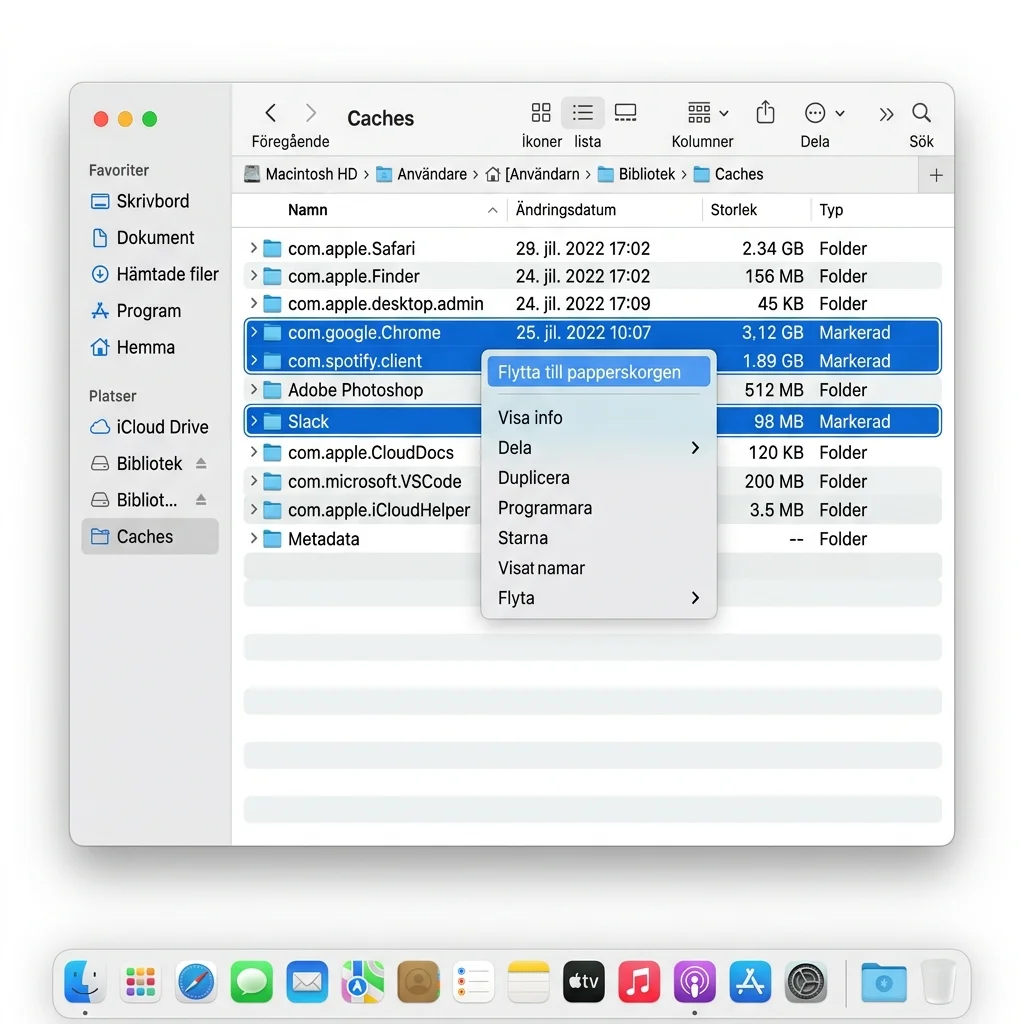Open Finder from the Dock
1024x1024 pixels.
(85, 981)
